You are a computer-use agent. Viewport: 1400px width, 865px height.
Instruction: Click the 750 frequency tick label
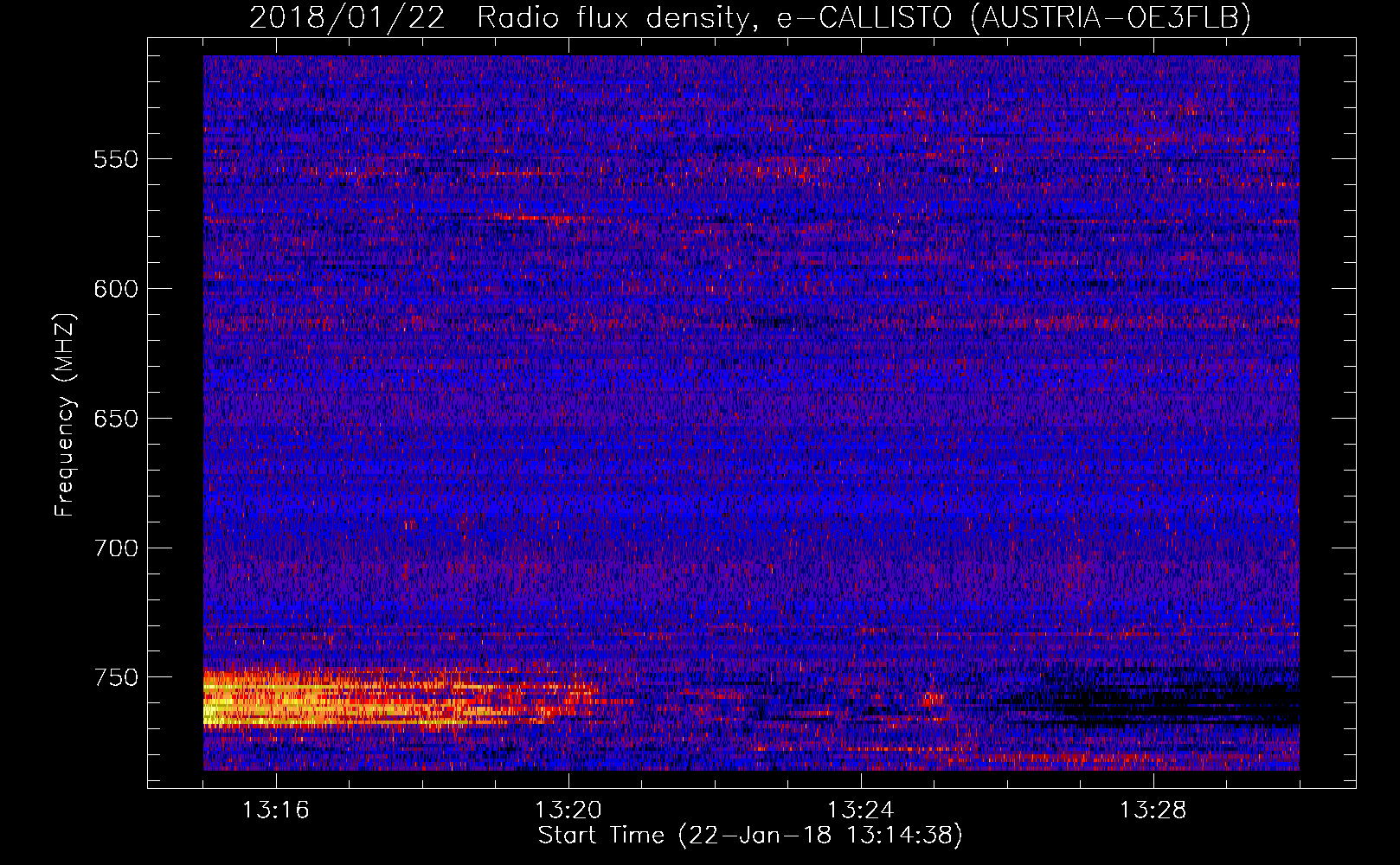pos(116,677)
